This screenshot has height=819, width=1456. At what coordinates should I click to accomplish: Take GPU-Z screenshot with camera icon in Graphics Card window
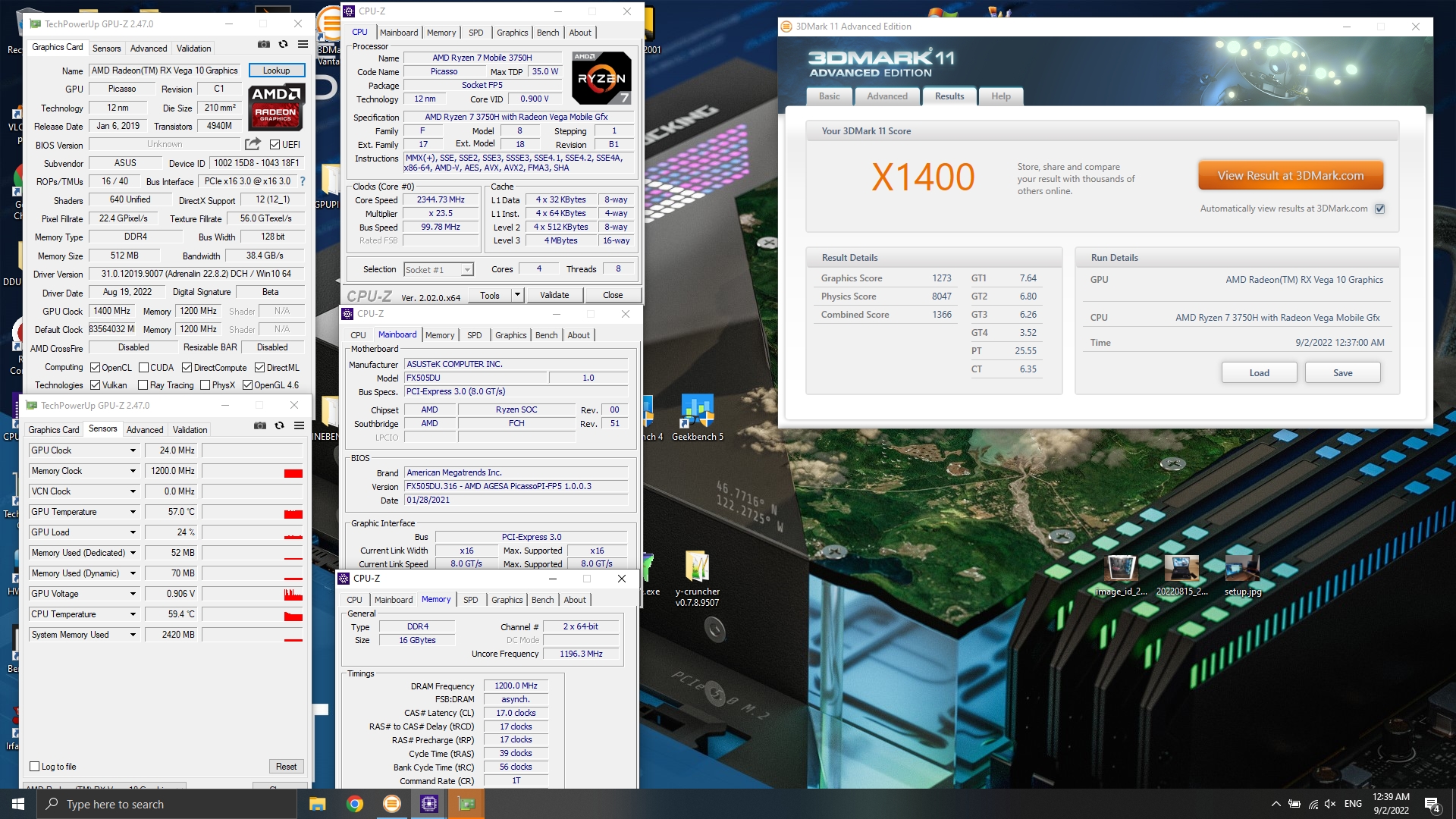[263, 45]
